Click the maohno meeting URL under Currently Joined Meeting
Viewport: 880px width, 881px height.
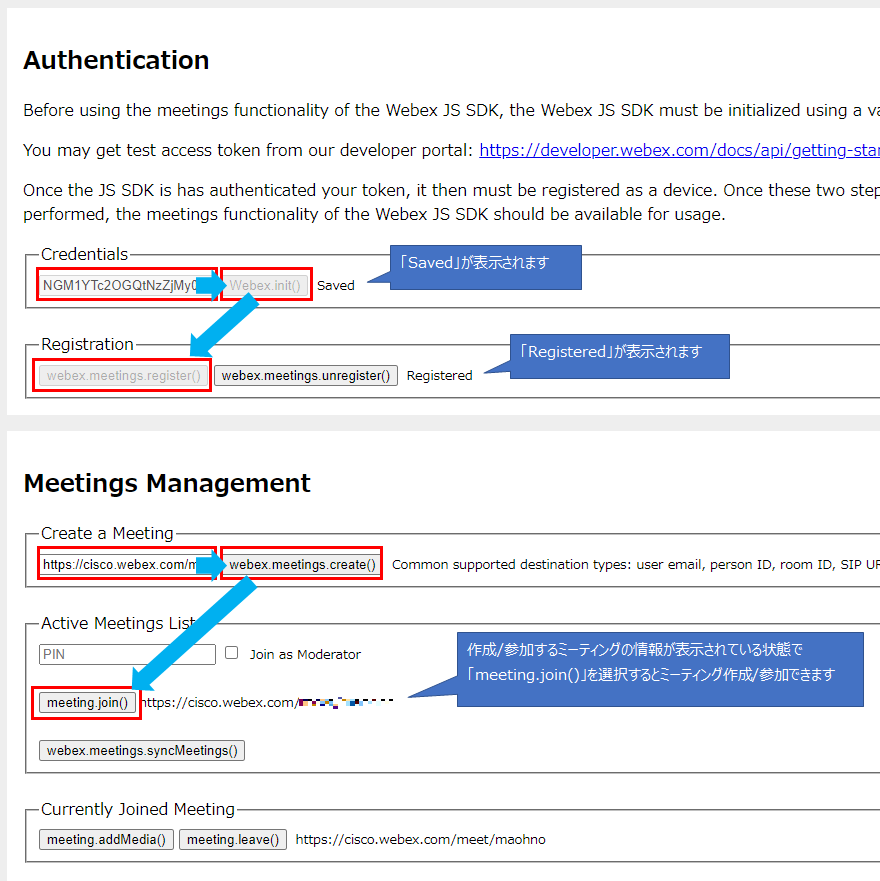click(x=420, y=840)
